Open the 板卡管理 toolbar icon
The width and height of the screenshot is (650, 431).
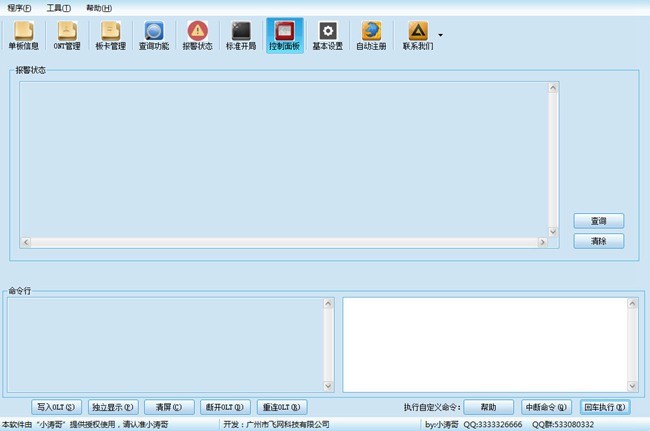(x=110, y=36)
